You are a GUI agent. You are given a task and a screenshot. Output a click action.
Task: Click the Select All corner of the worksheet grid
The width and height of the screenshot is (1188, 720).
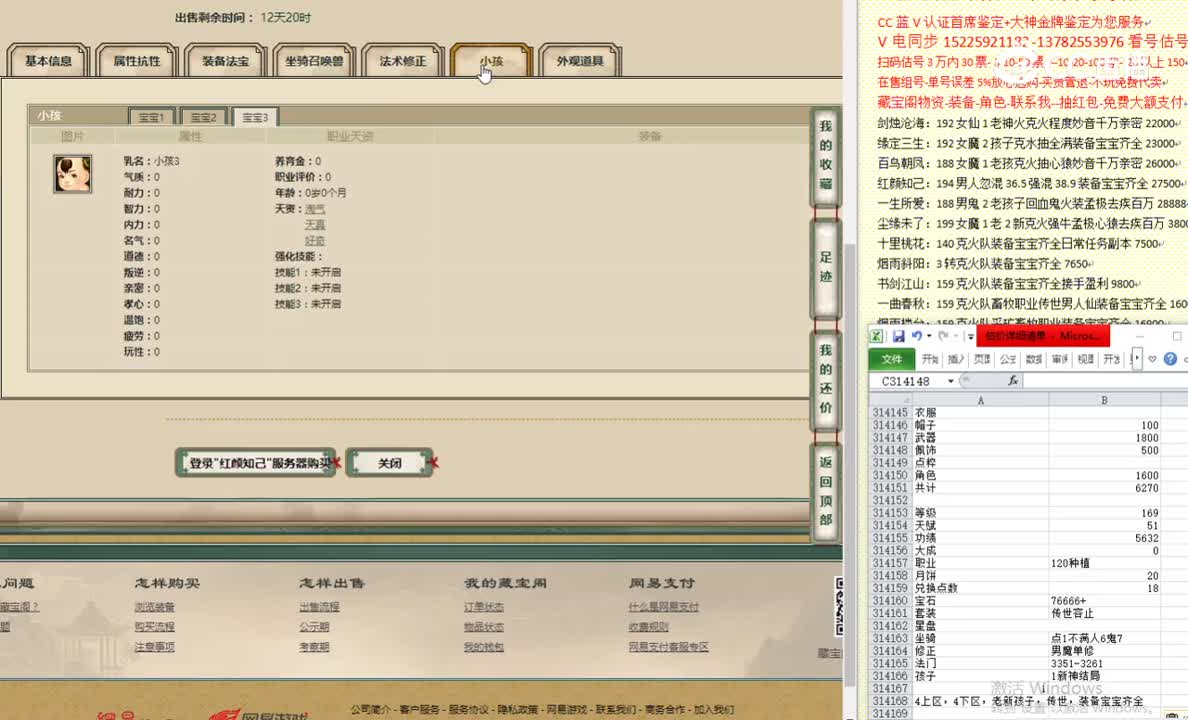coord(905,400)
